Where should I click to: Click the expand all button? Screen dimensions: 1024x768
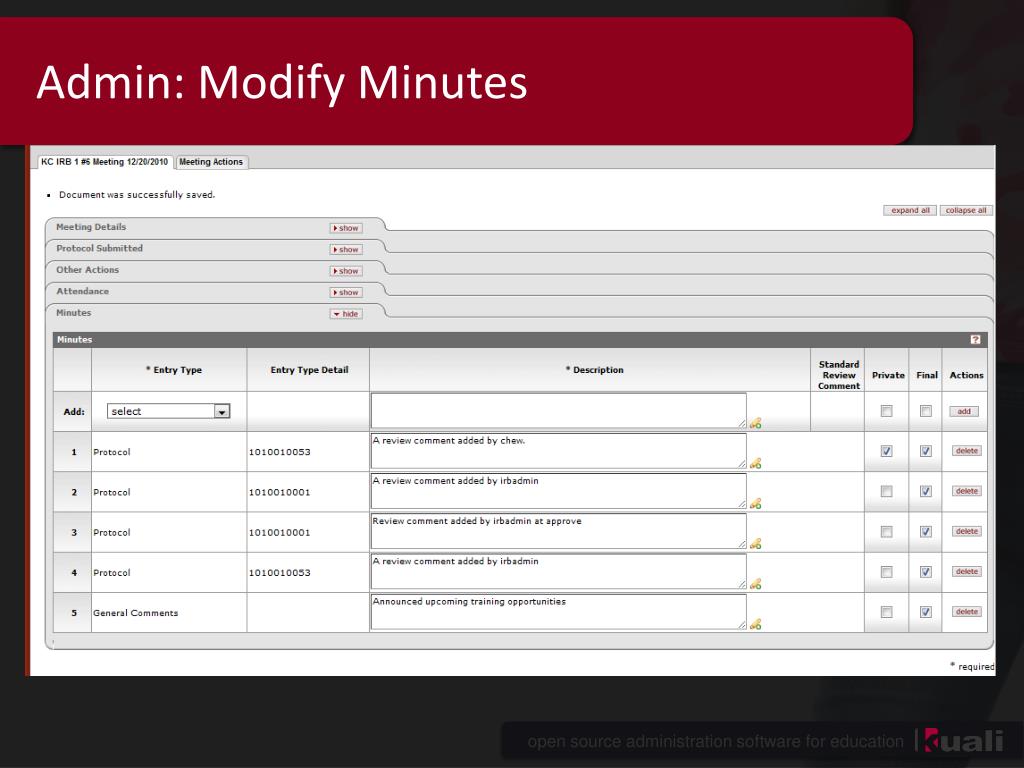coord(910,210)
